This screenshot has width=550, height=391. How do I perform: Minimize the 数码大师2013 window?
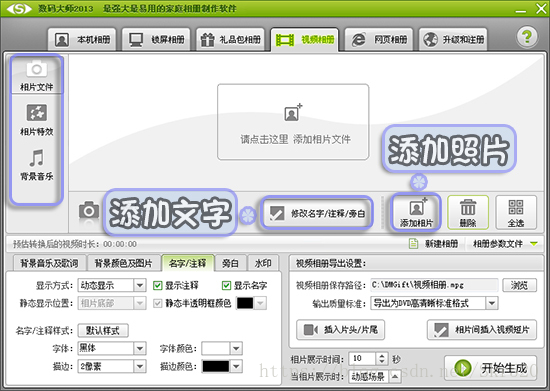point(521,11)
